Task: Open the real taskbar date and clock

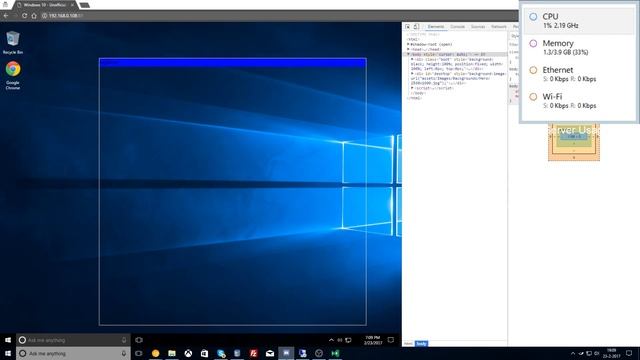Action: click(x=611, y=353)
